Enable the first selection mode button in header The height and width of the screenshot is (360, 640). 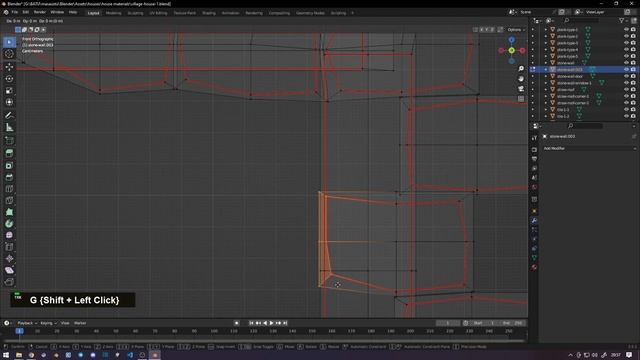(18, 29)
